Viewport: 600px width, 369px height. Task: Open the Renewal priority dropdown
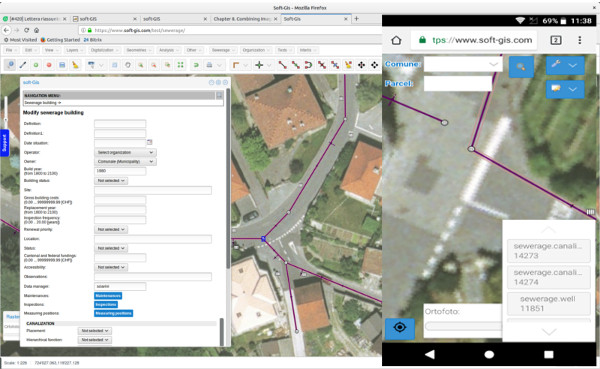[111, 229]
